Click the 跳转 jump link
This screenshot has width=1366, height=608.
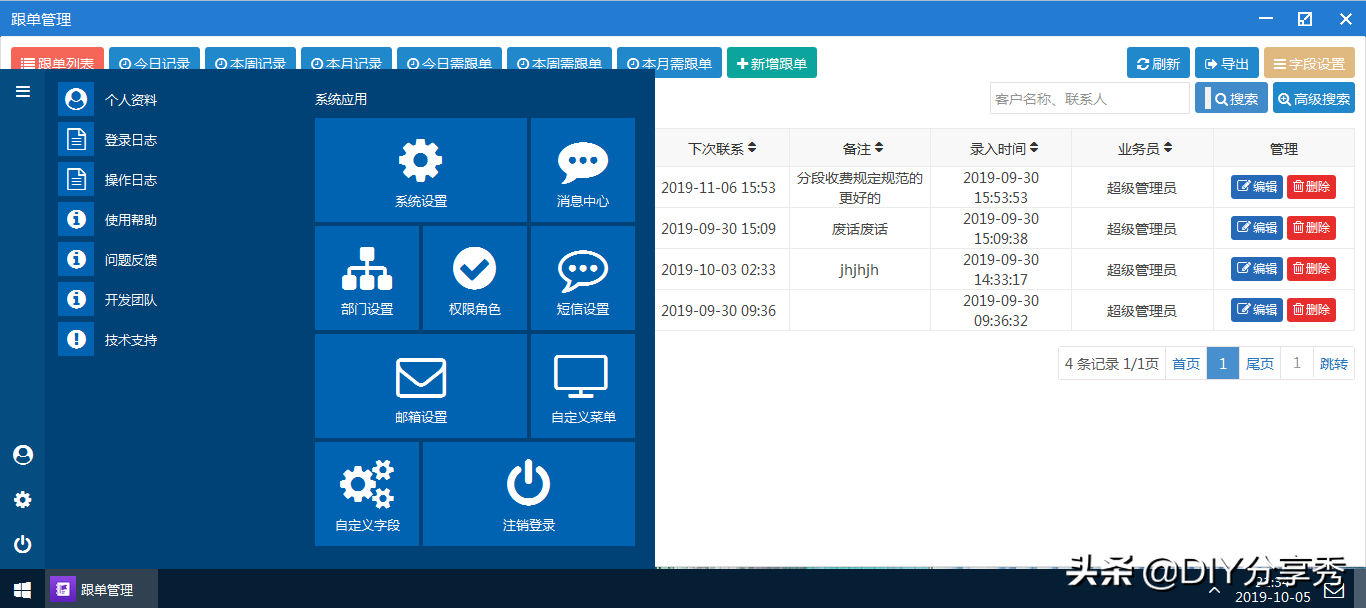pyautogui.click(x=1334, y=363)
